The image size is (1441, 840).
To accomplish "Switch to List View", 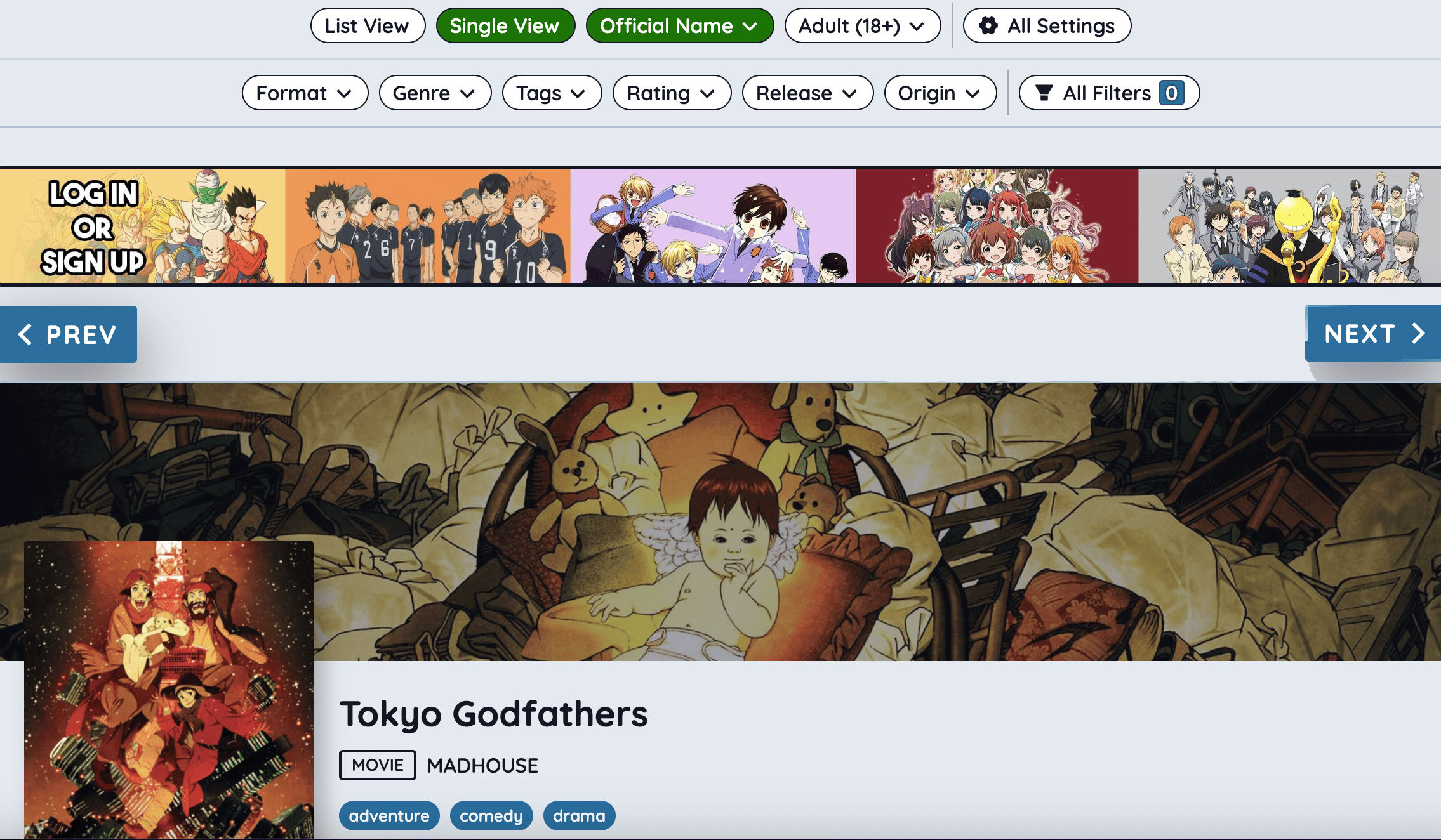I will pyautogui.click(x=368, y=26).
